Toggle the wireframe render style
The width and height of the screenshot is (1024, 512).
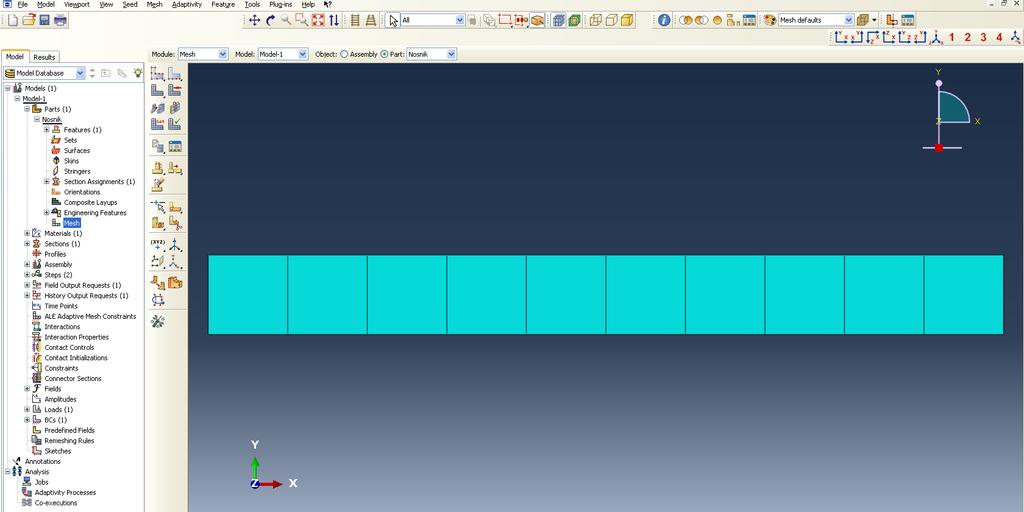(596, 20)
